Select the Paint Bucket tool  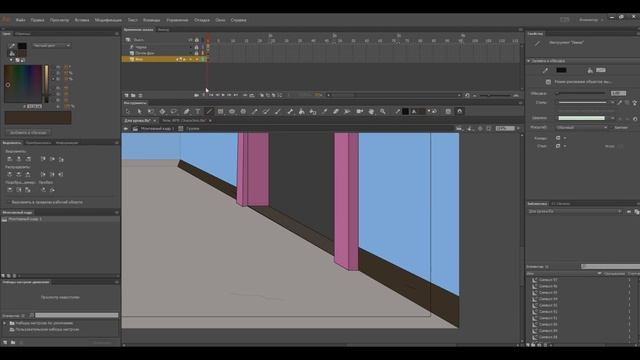click(301, 111)
